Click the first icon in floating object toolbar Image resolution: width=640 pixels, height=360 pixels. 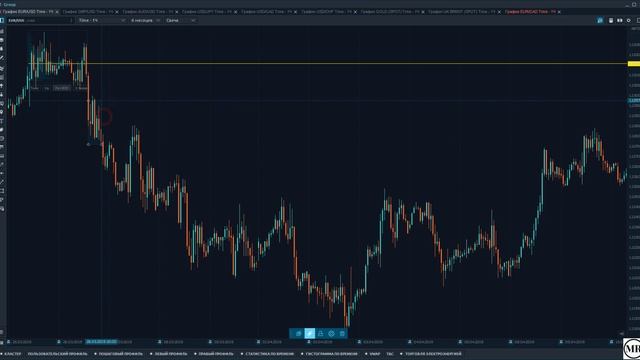(298, 333)
